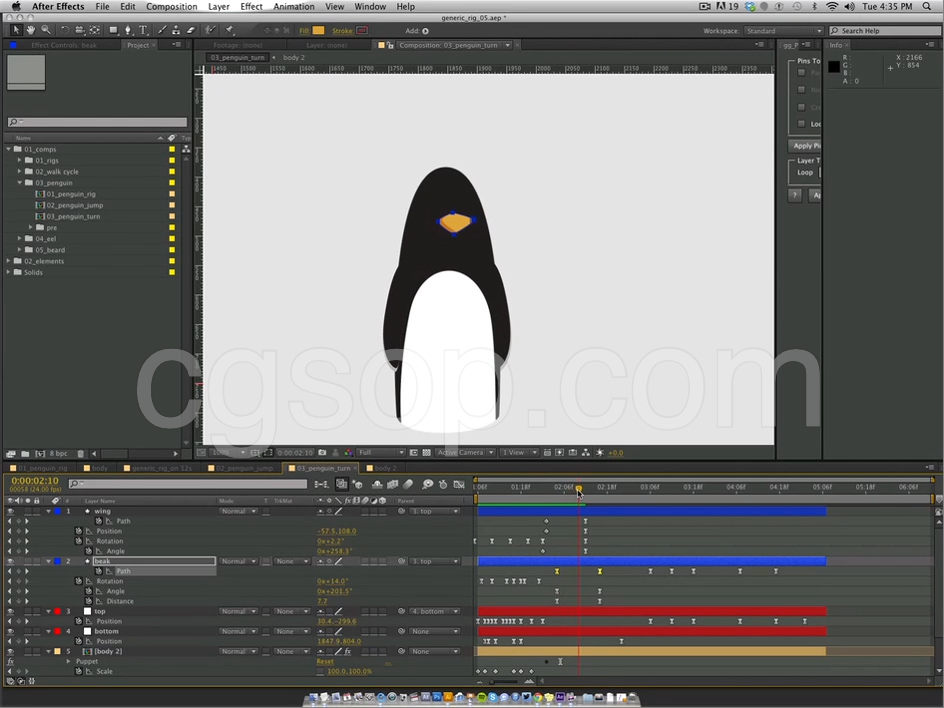Open the Fill color swatch
This screenshot has height=708, width=944.
318,31
